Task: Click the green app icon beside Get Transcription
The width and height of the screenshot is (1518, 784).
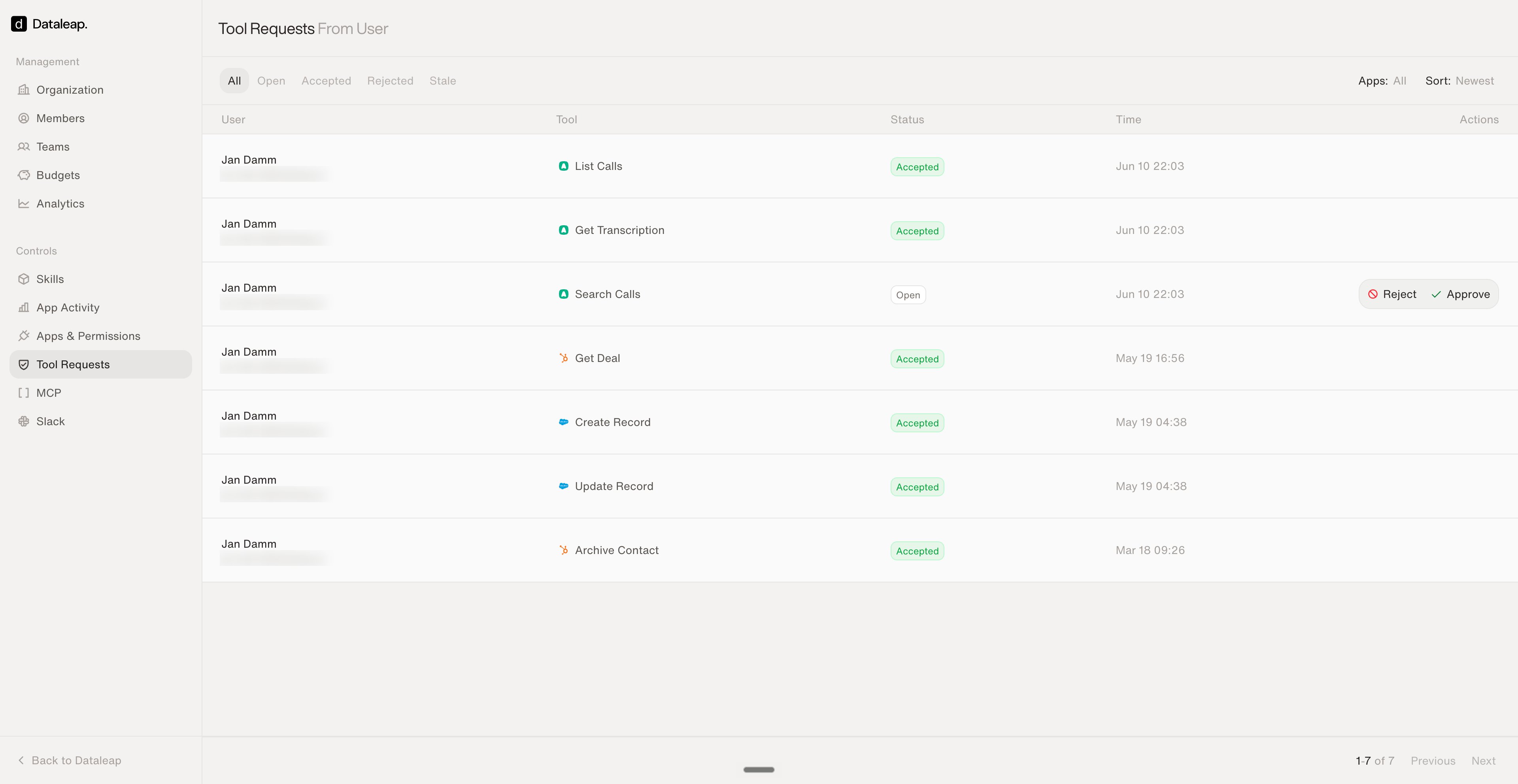Action: 563,230
